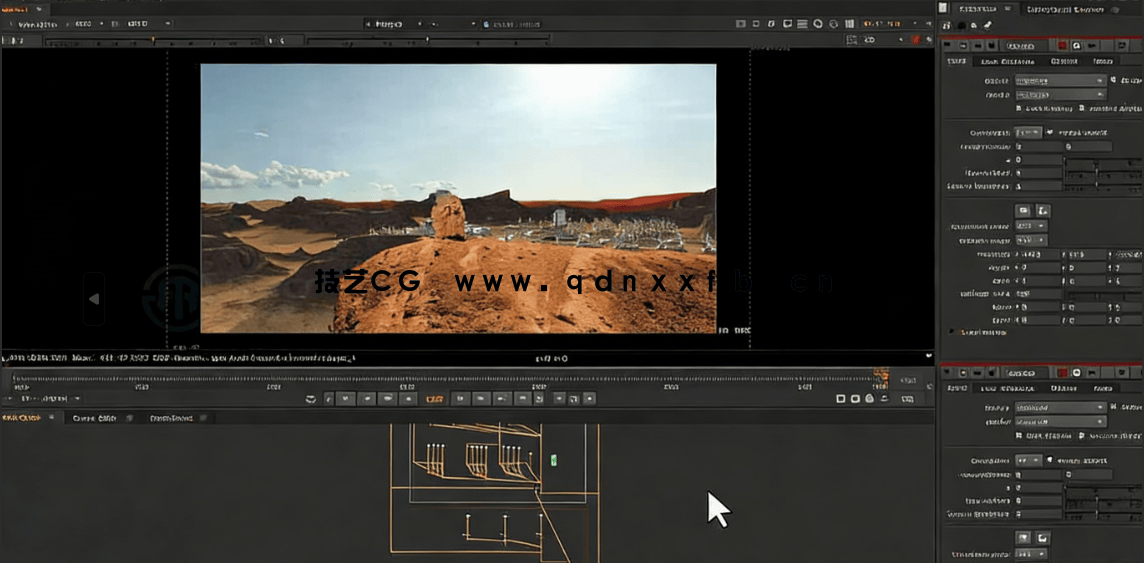Expand the collapsed triangle section at bottom of upper properties

(x=951, y=332)
